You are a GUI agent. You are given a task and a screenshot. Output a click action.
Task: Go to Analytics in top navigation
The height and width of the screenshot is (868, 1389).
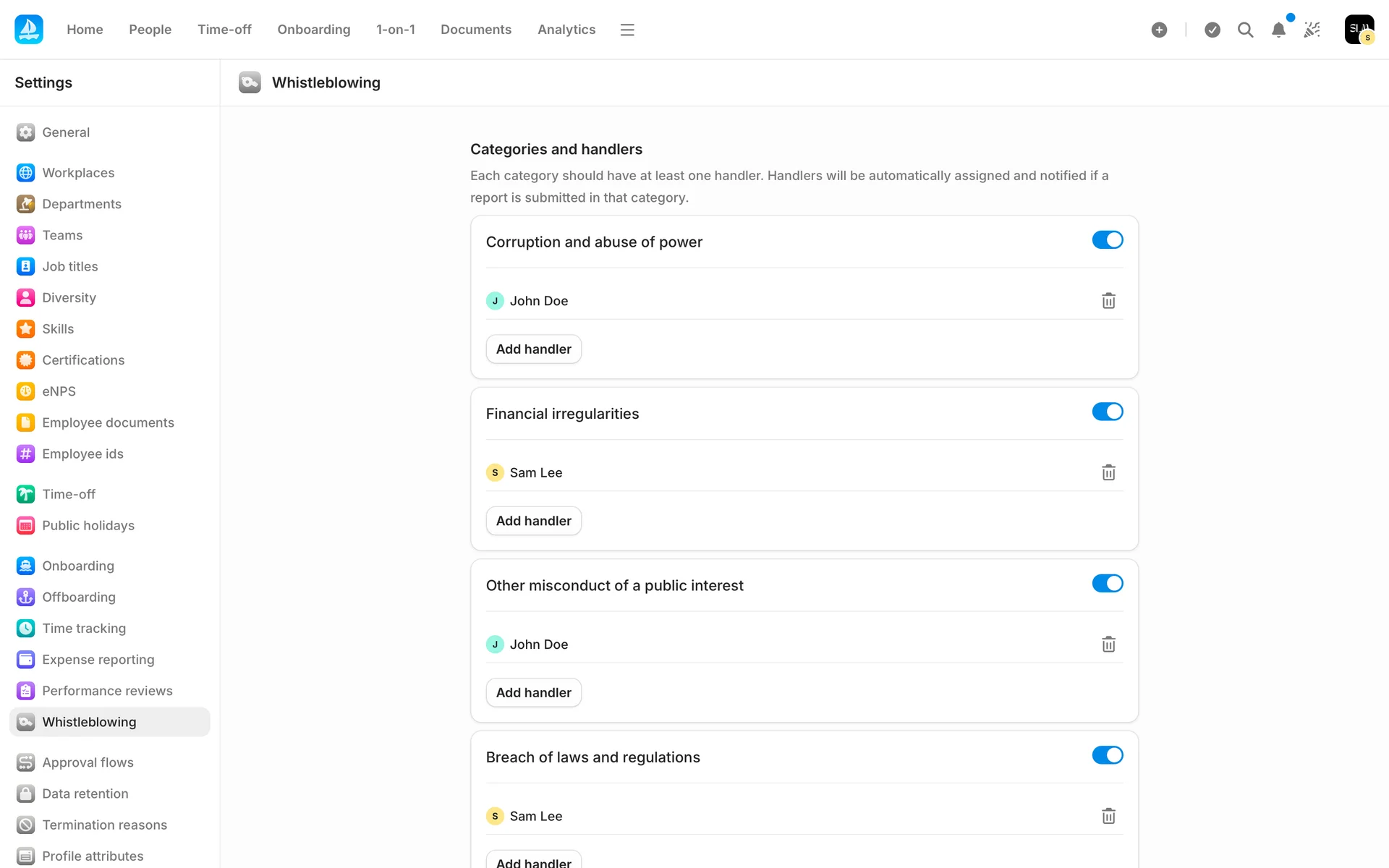[566, 30]
